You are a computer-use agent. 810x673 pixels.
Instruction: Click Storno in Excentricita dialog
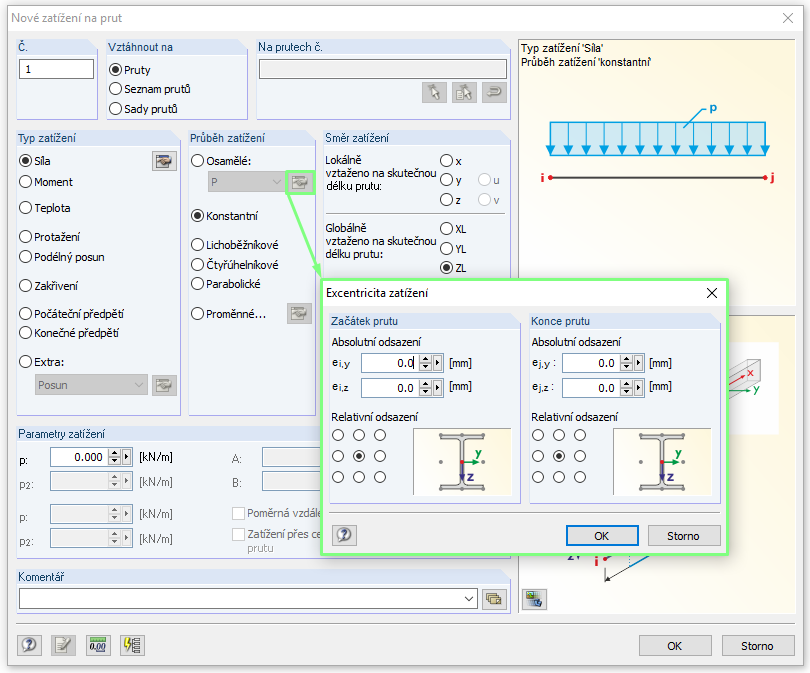coord(683,536)
